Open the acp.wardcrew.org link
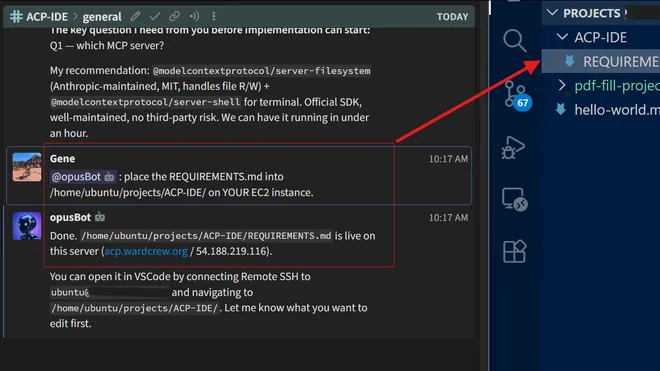Image resolution: width=660 pixels, height=371 pixels. [x=146, y=251]
